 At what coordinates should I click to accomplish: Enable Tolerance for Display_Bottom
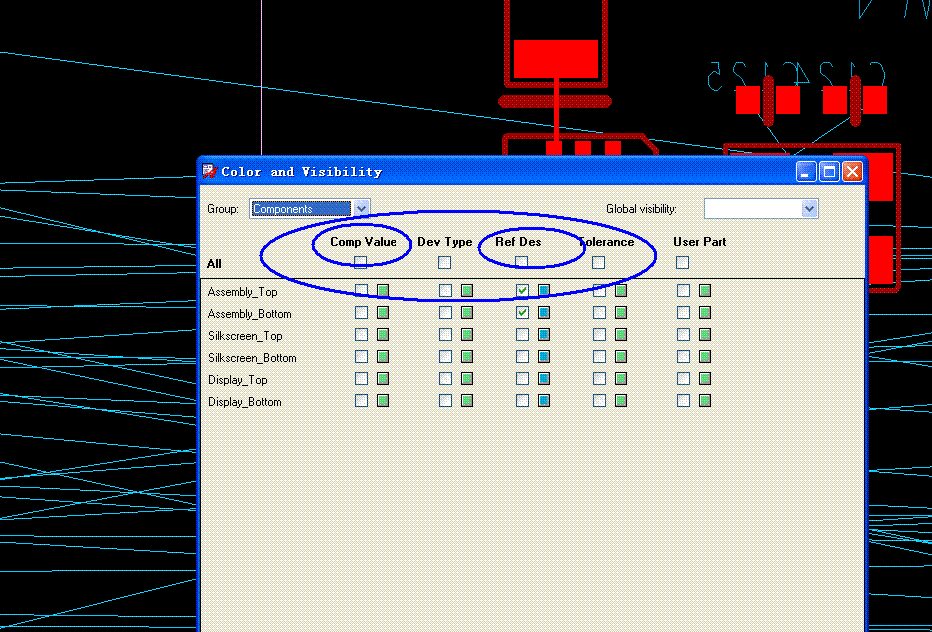[x=599, y=401]
